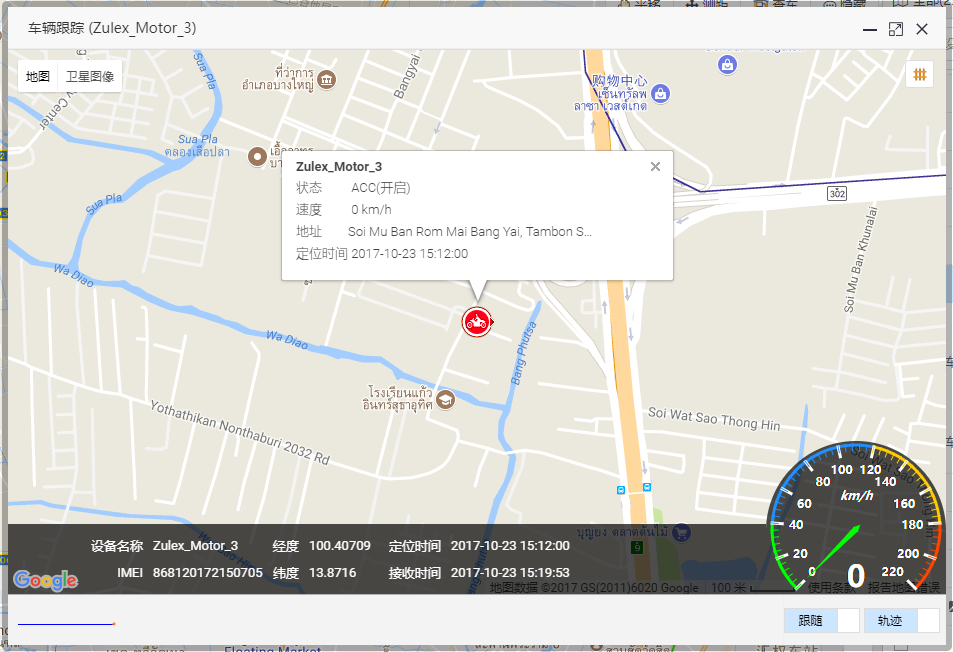Image resolution: width=953 pixels, height=652 pixels.
Task: Click the 接收时间 value 2017-10-23 15:19:53
Action: point(510,572)
